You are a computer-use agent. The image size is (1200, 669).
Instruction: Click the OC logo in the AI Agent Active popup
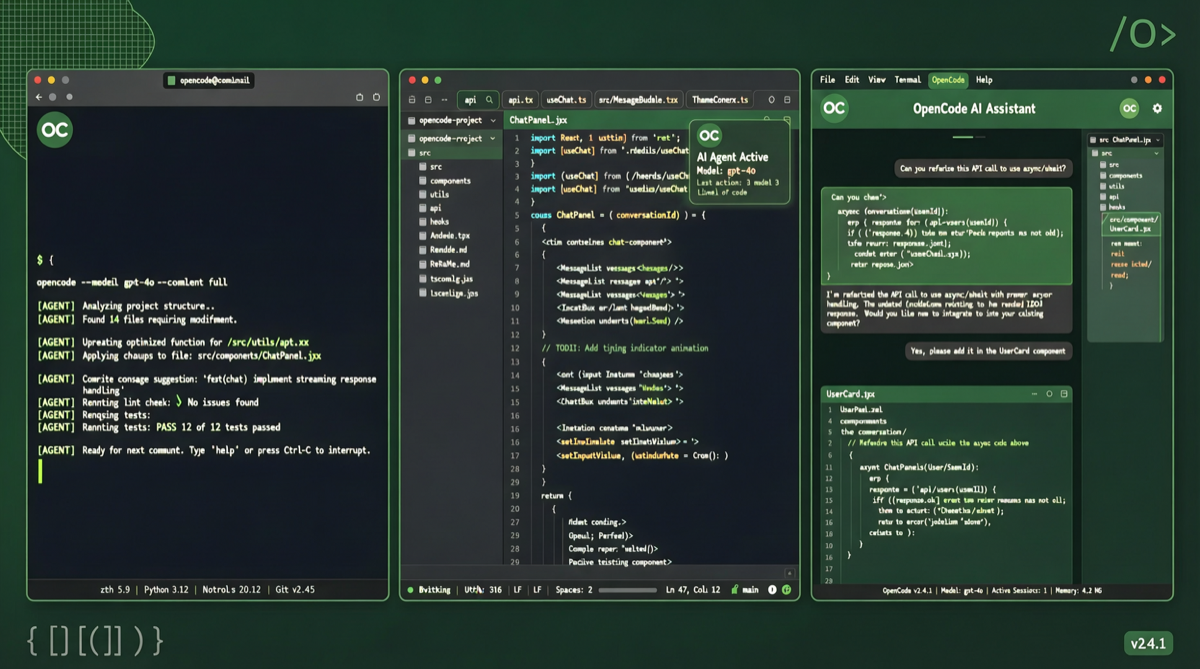(x=709, y=136)
